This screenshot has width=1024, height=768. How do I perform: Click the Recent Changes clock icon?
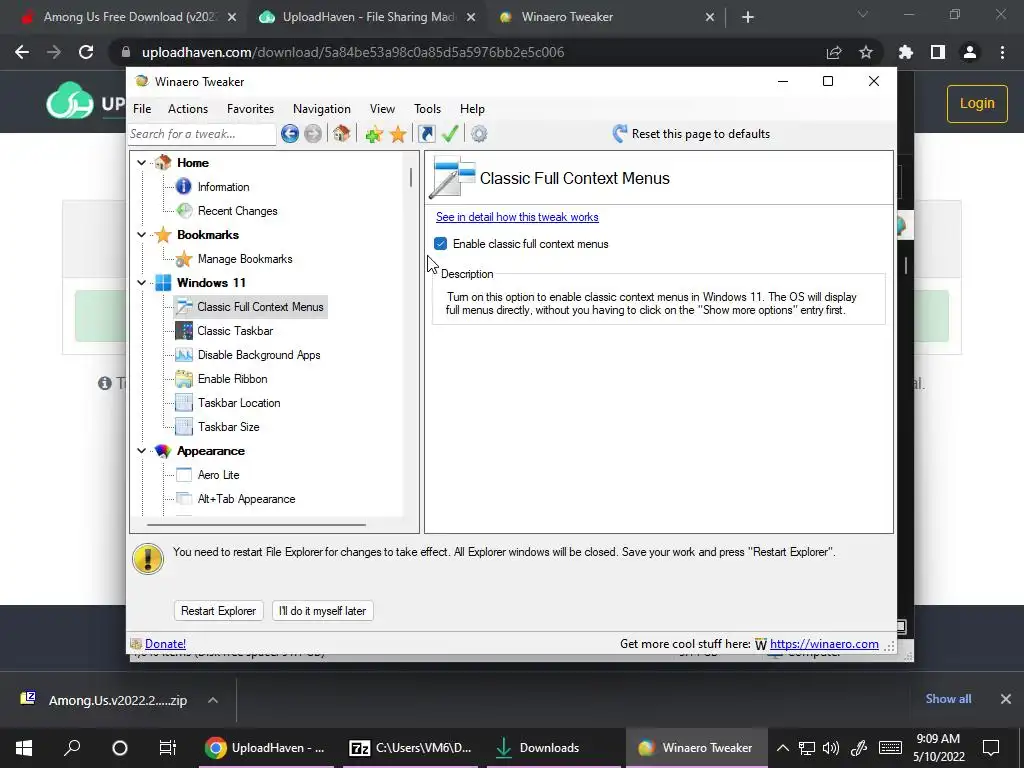(x=184, y=210)
